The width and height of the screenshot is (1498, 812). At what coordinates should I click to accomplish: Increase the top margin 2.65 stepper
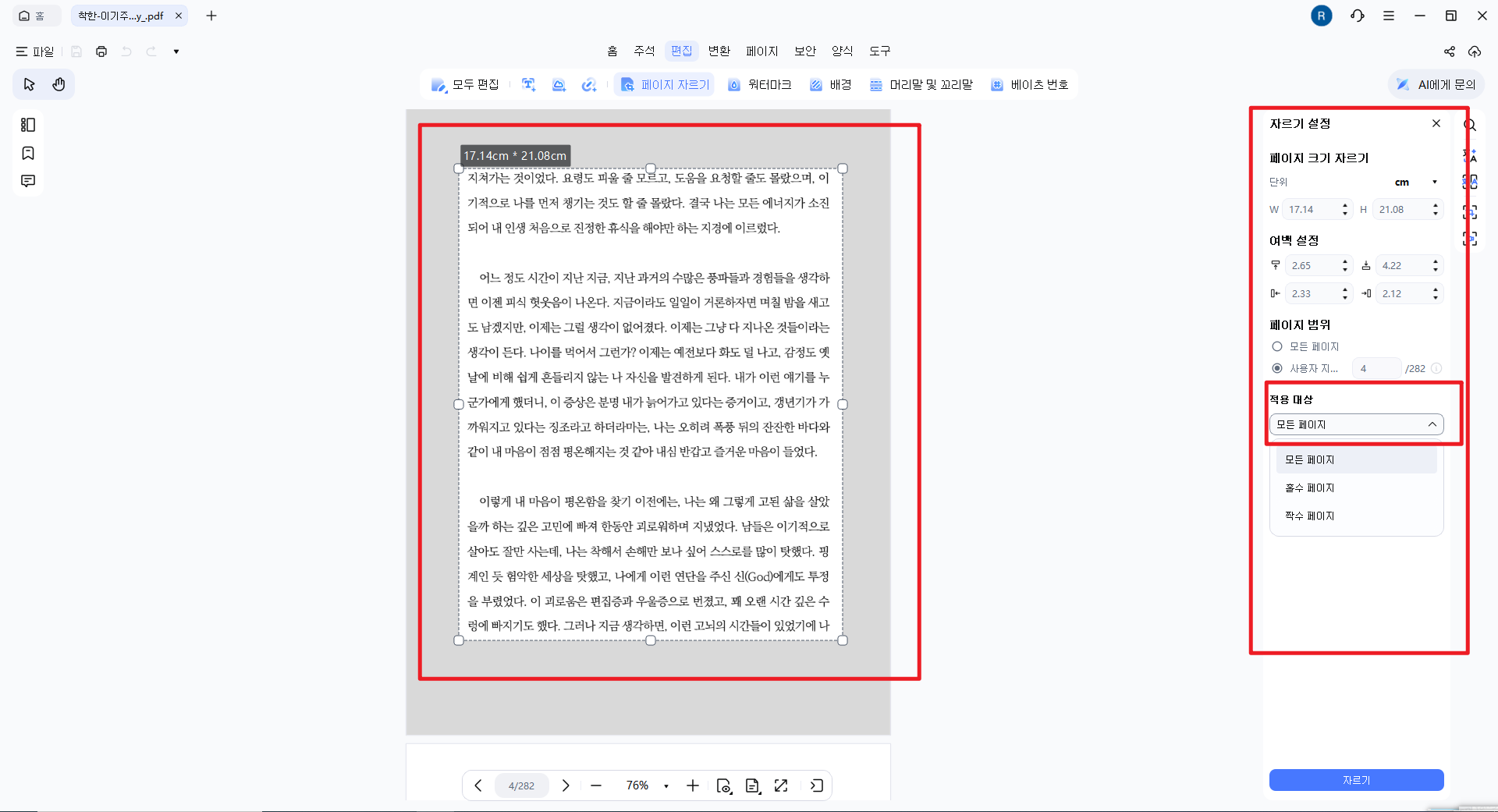(x=1345, y=262)
